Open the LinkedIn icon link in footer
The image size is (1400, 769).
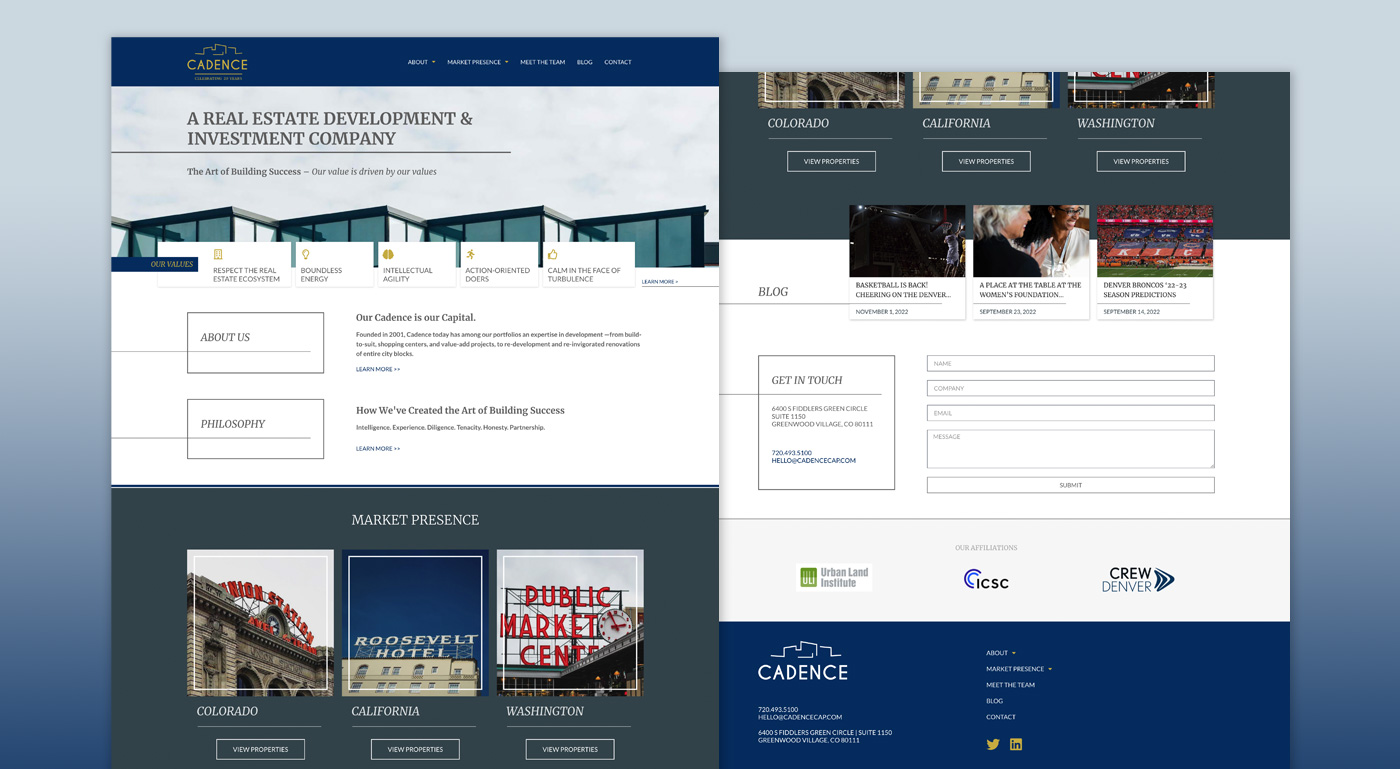pos(1016,744)
